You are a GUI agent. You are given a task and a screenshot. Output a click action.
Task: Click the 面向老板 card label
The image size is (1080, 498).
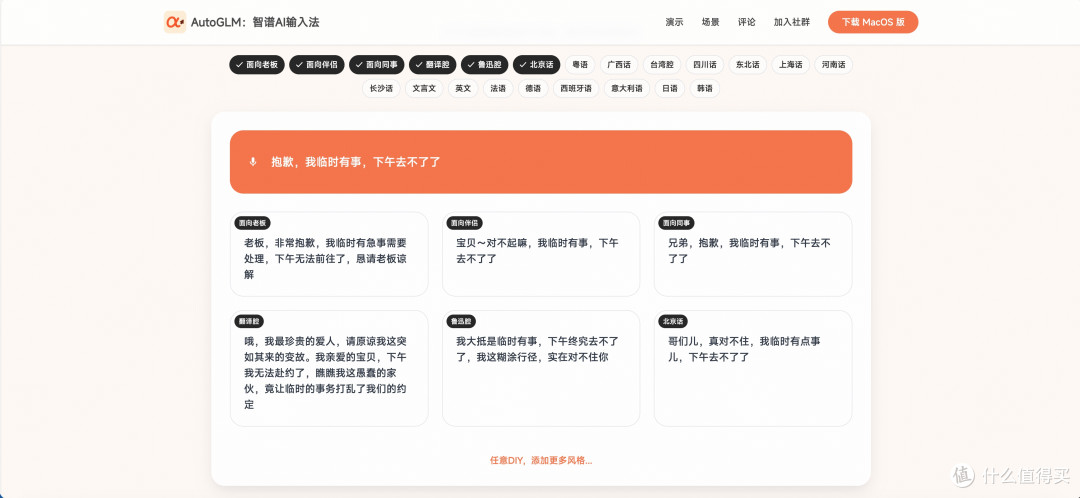click(x=252, y=223)
